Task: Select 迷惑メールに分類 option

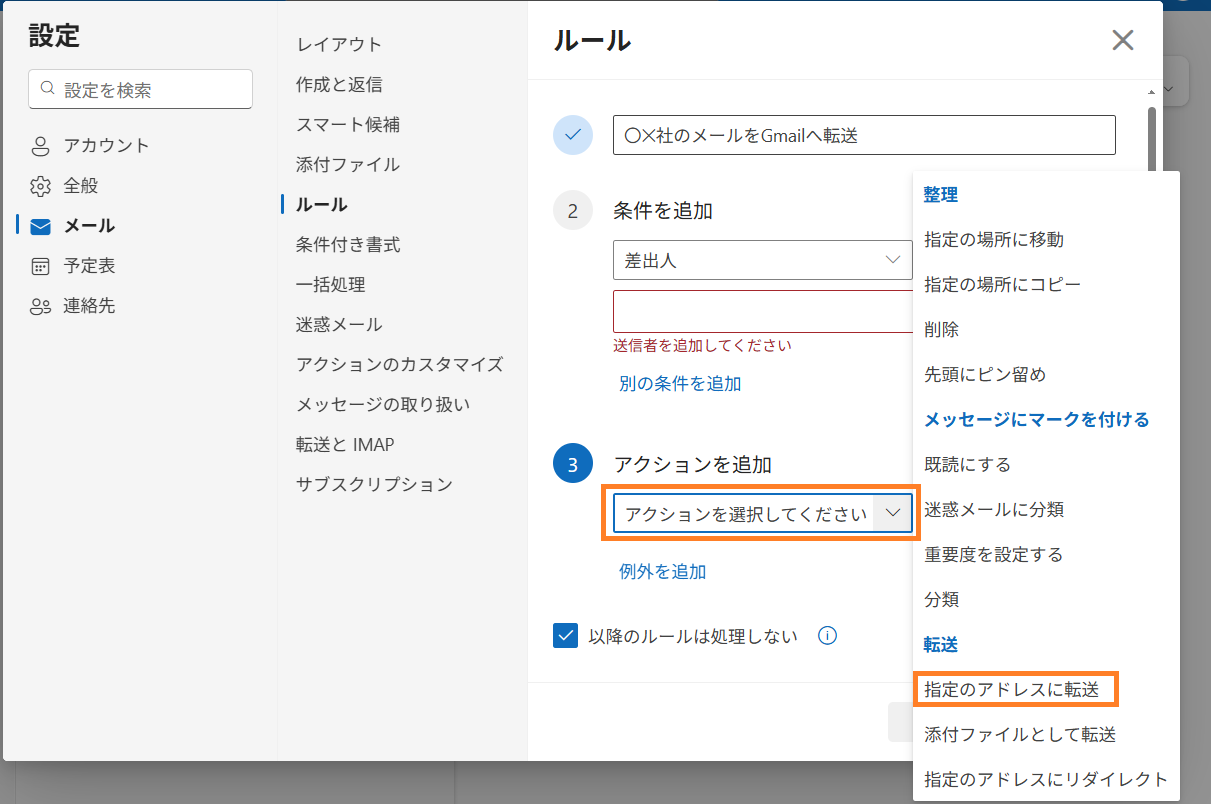Action: [x=994, y=509]
